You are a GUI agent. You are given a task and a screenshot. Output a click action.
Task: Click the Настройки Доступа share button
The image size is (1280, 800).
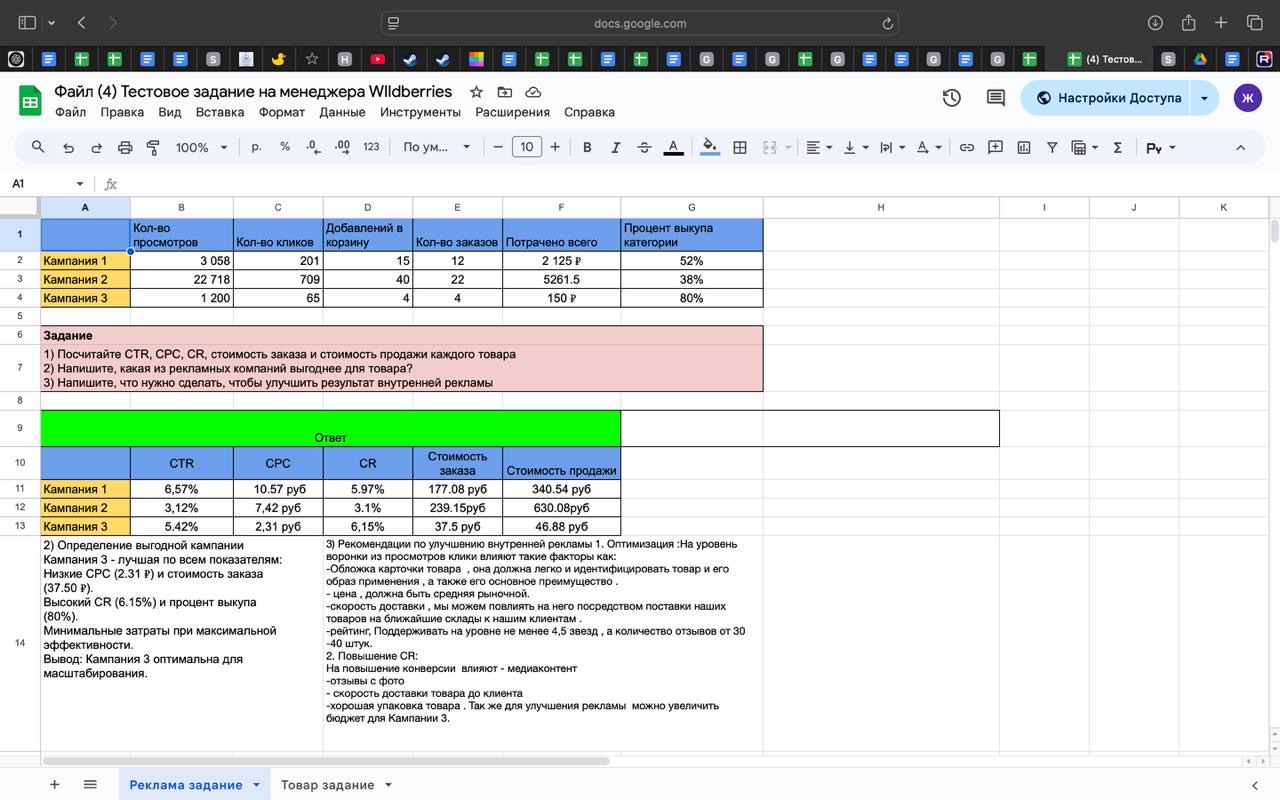coord(1107,98)
